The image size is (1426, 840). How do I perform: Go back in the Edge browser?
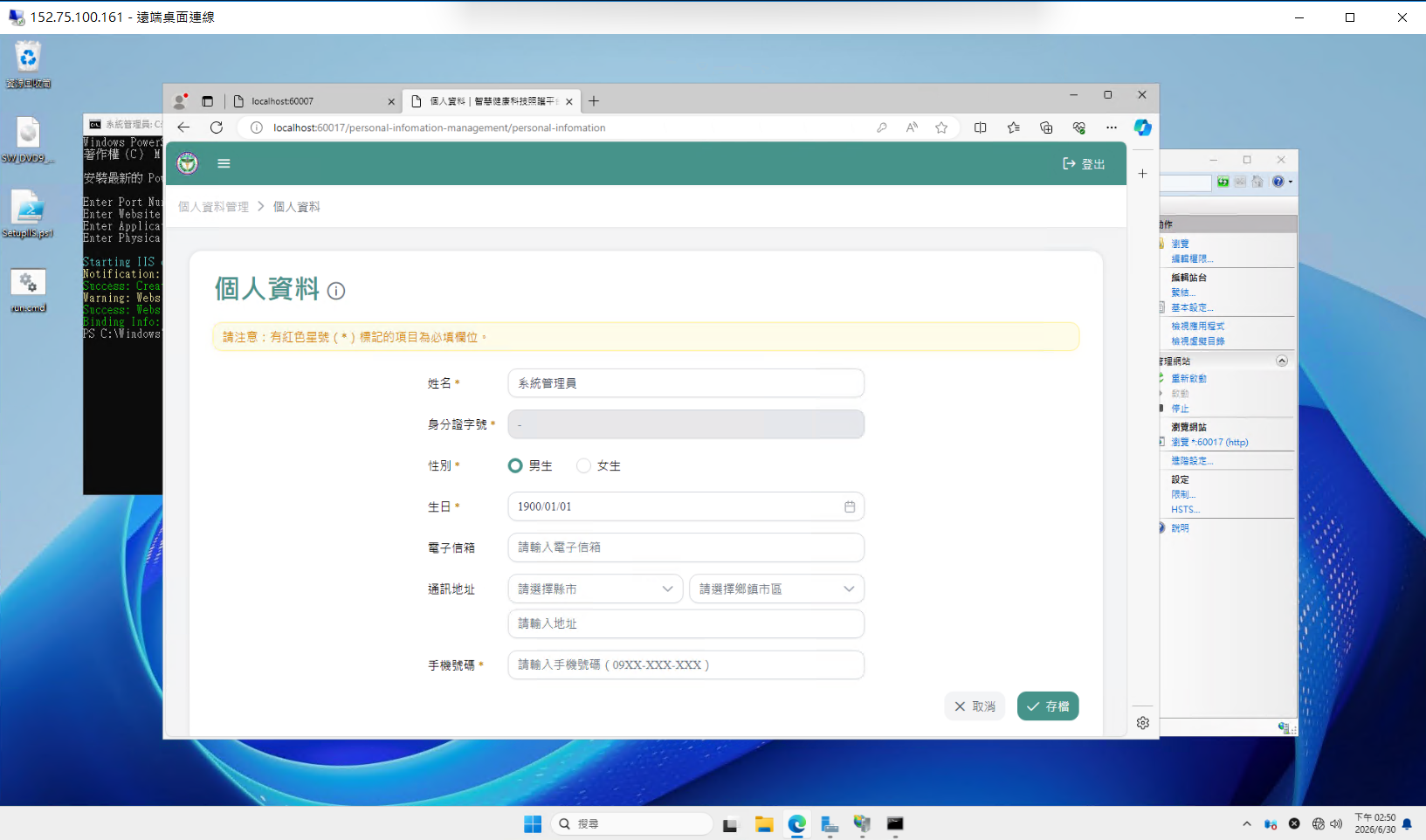tap(183, 127)
